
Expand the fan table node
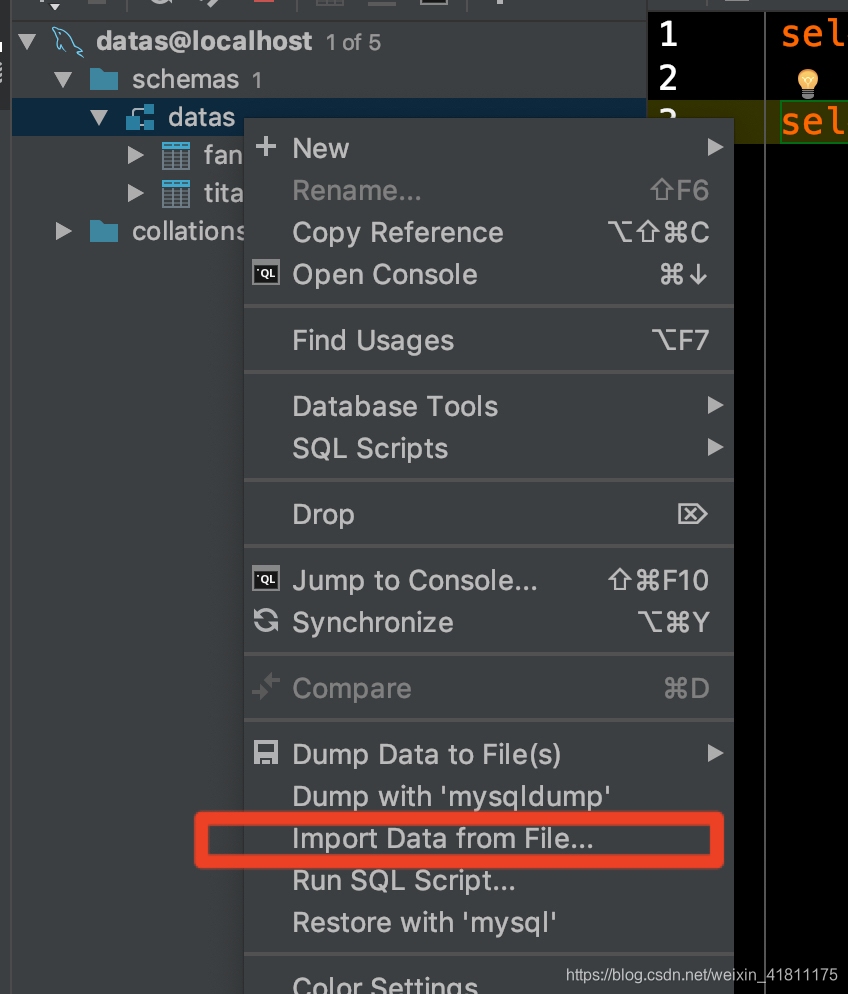tap(135, 155)
